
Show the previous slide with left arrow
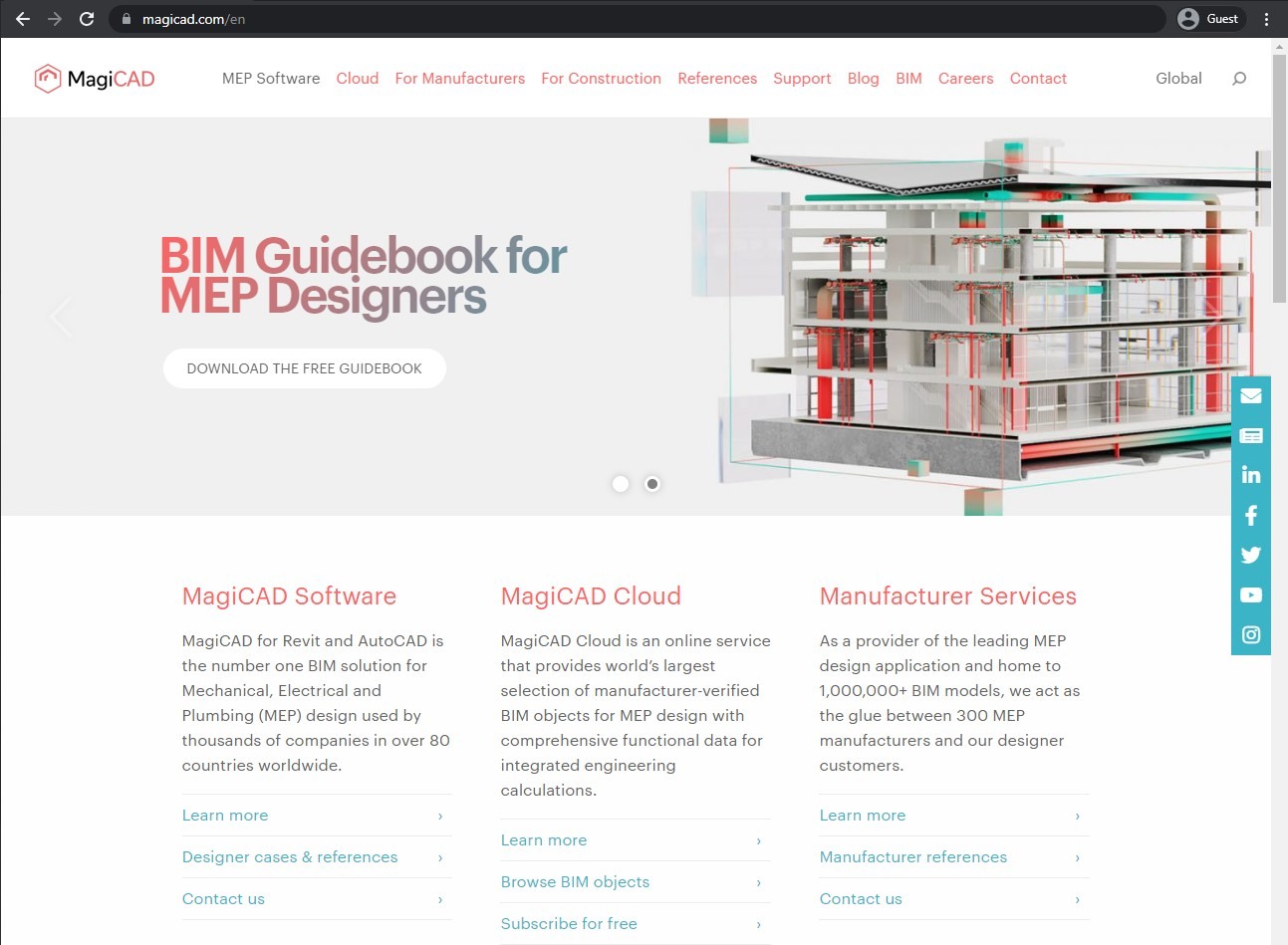[61, 317]
